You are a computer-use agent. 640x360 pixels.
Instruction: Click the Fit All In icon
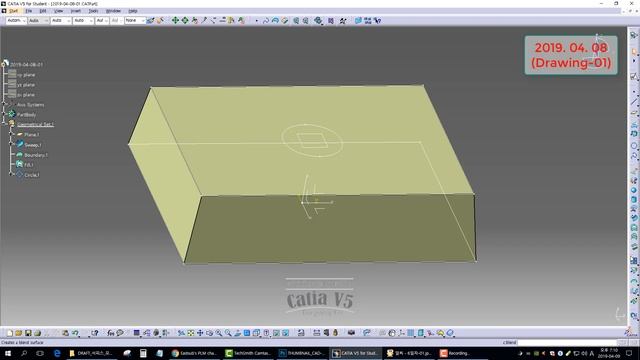[191, 333]
